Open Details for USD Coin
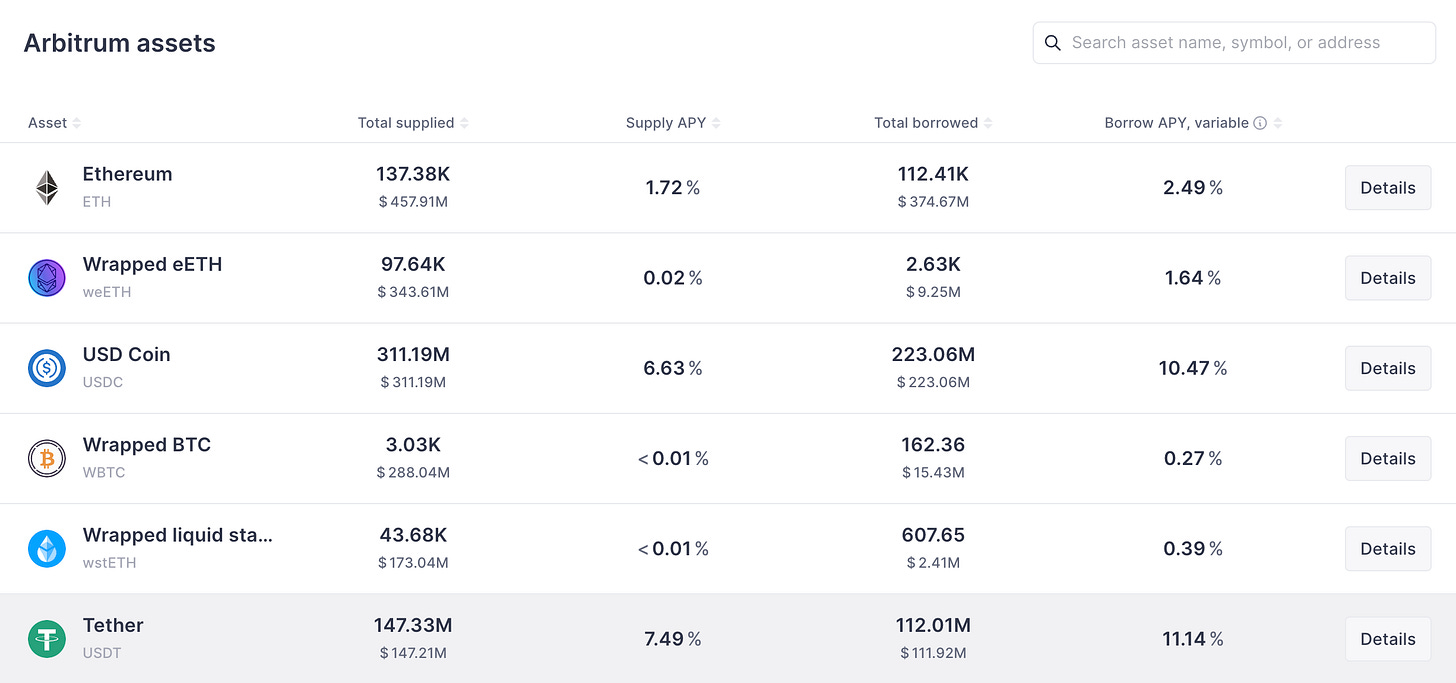The height and width of the screenshot is (683, 1456). [x=1388, y=368]
